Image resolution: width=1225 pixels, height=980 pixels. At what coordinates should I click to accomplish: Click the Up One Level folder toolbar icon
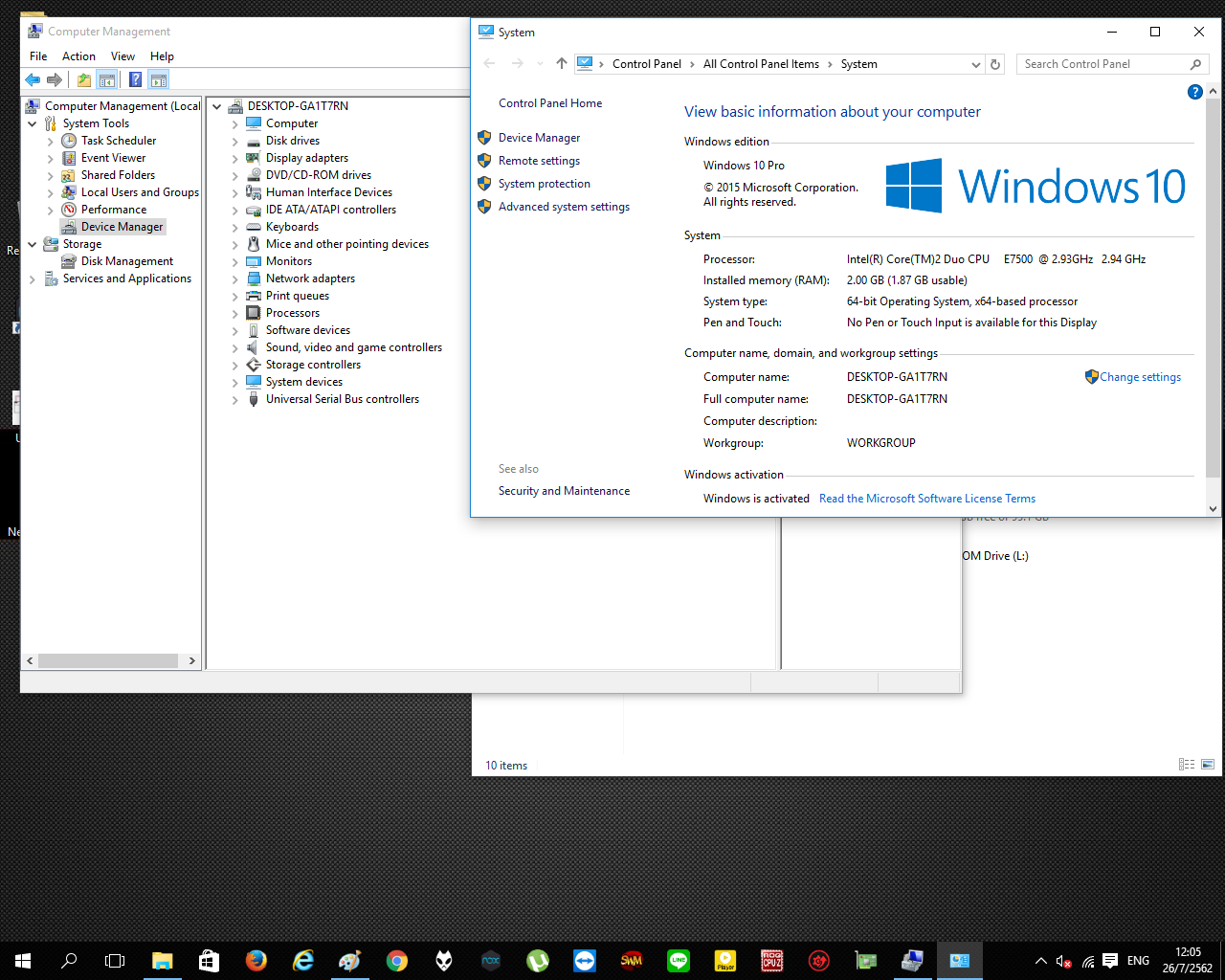pyautogui.click(x=84, y=79)
